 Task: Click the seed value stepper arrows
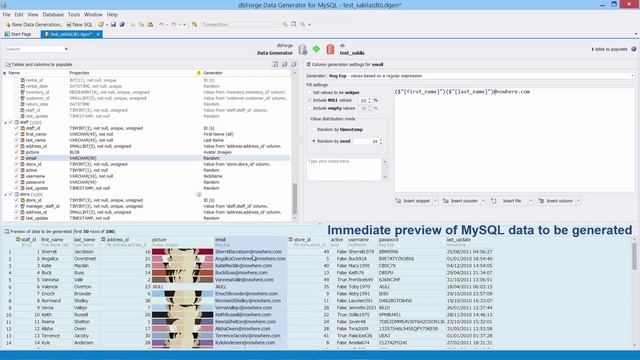pos(381,141)
